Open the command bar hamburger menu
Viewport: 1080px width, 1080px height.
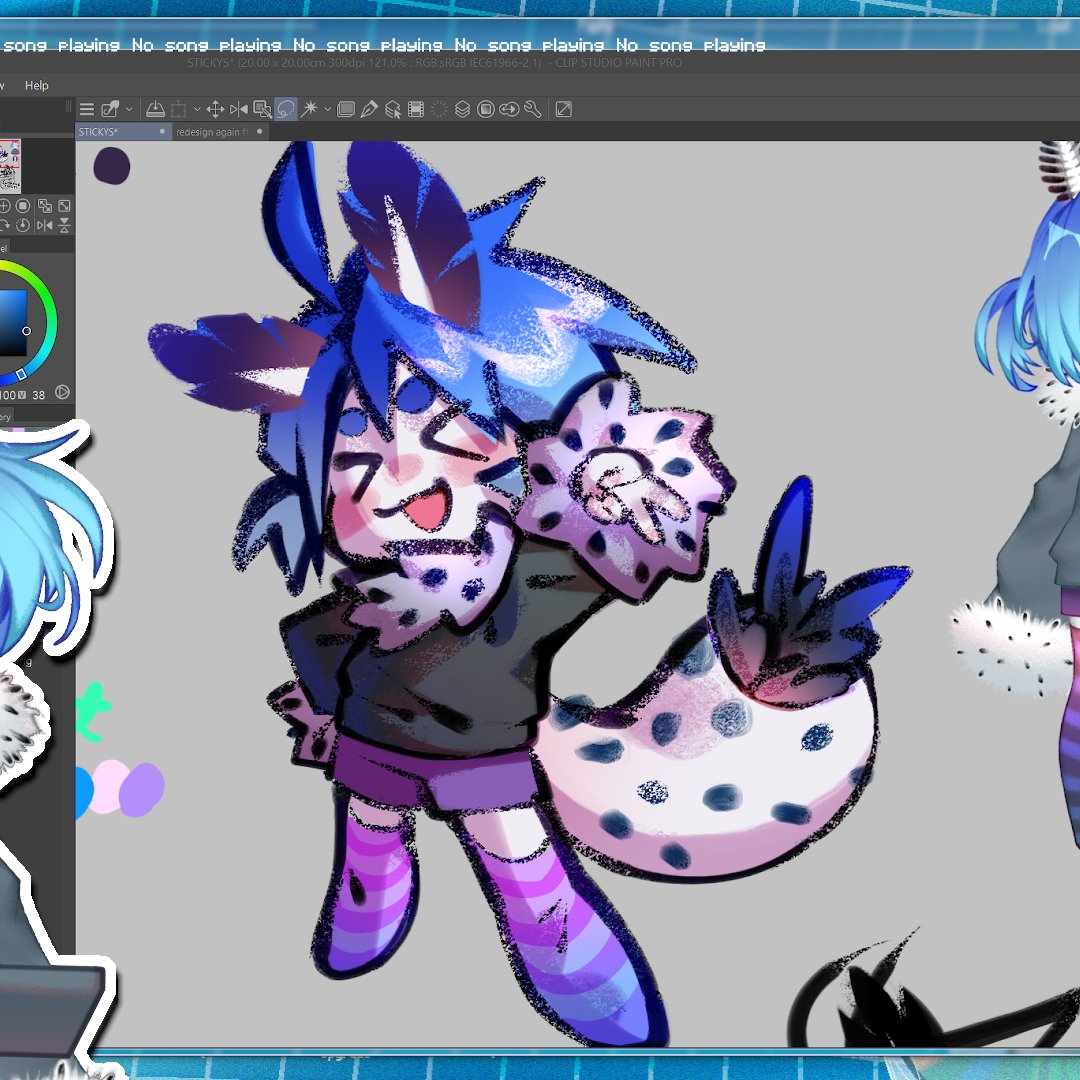(87, 110)
